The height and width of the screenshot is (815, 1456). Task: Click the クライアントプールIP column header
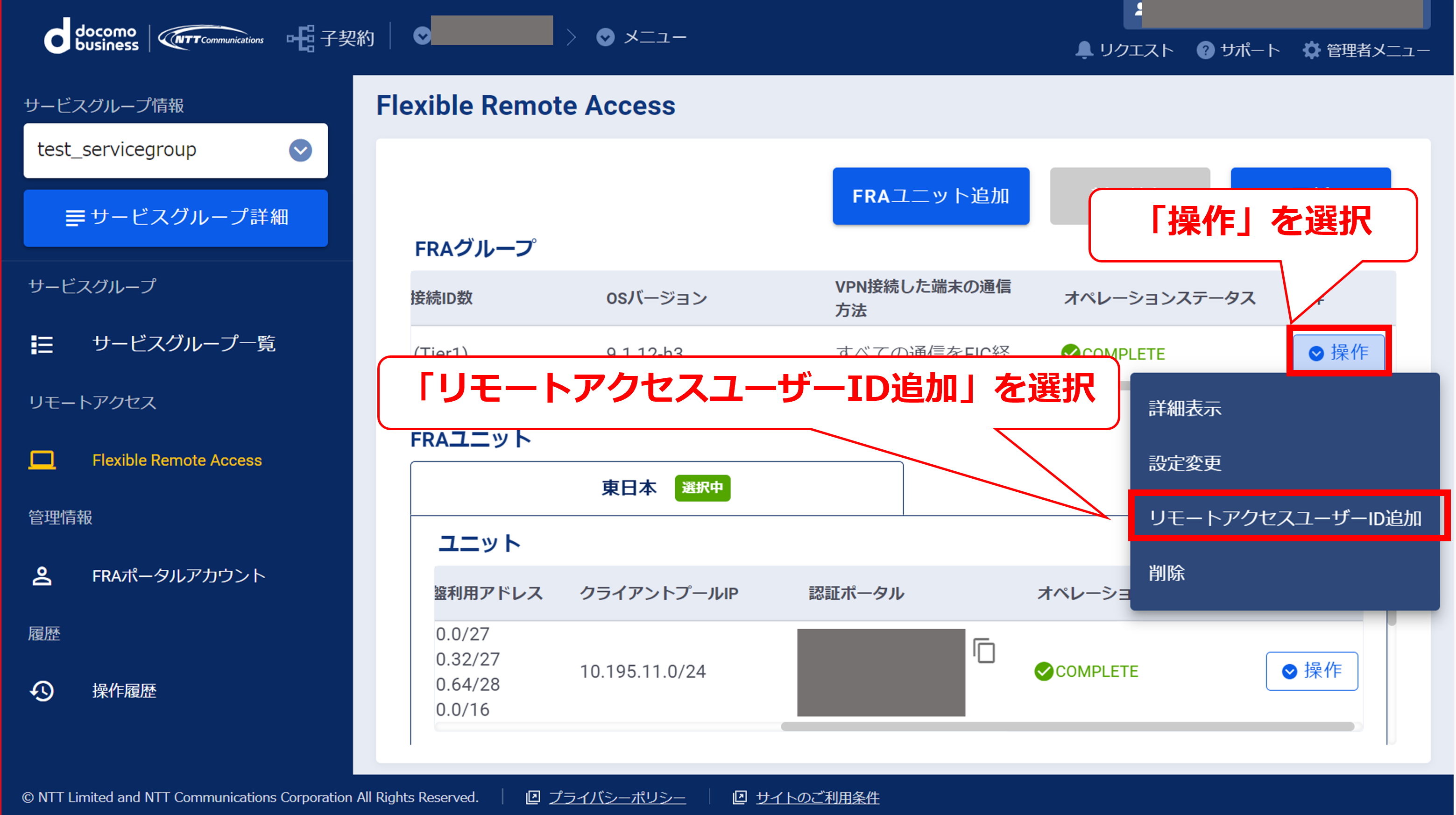coord(658,593)
